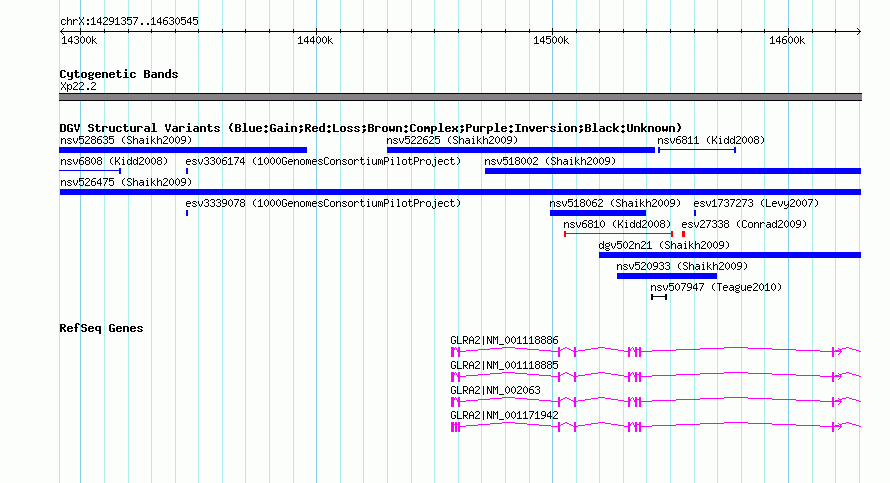Click the GLRA2|NM_001118885 gene label
The height and width of the screenshot is (483, 890).
(504, 366)
